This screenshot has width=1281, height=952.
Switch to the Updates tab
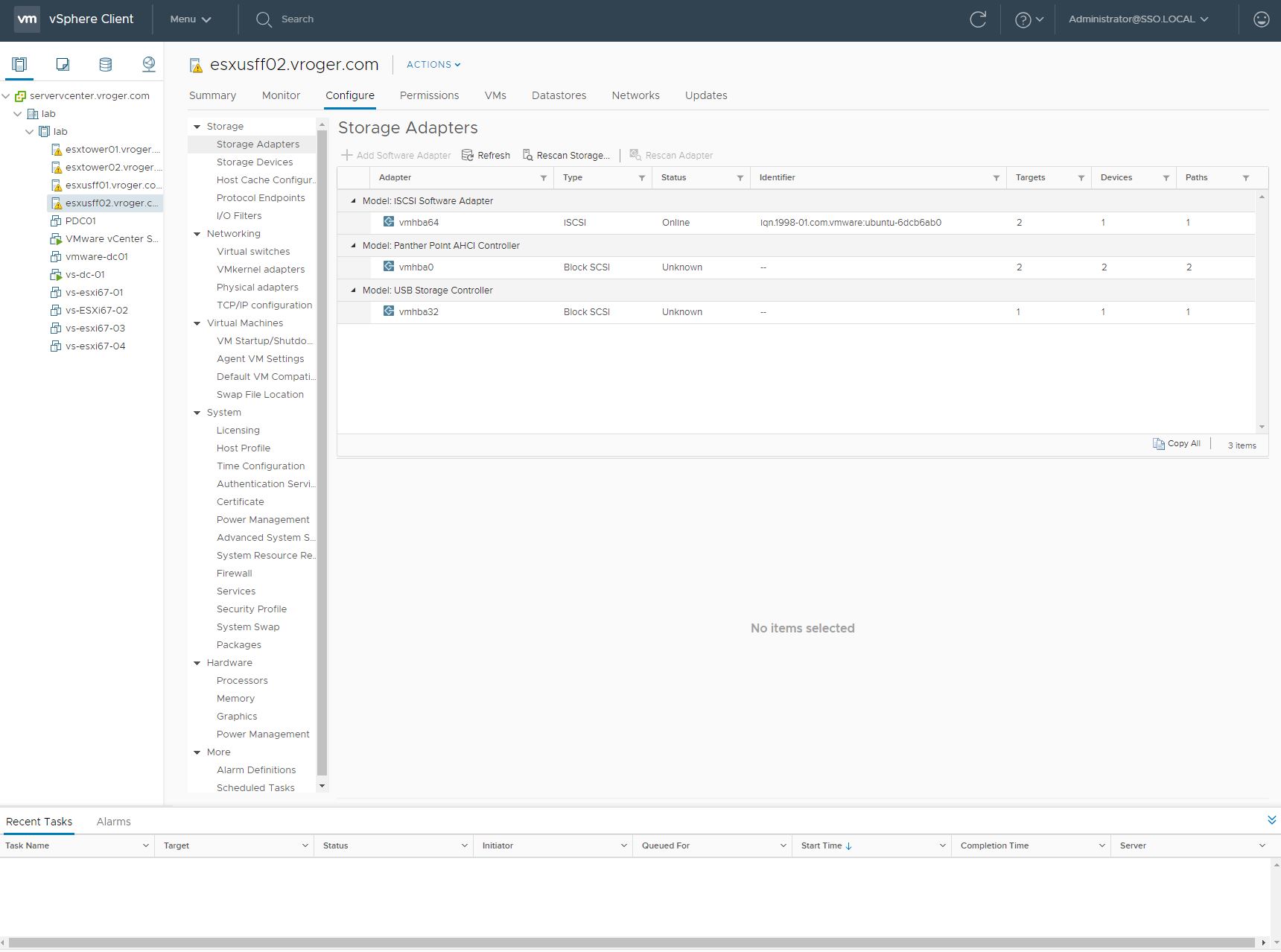tap(706, 95)
